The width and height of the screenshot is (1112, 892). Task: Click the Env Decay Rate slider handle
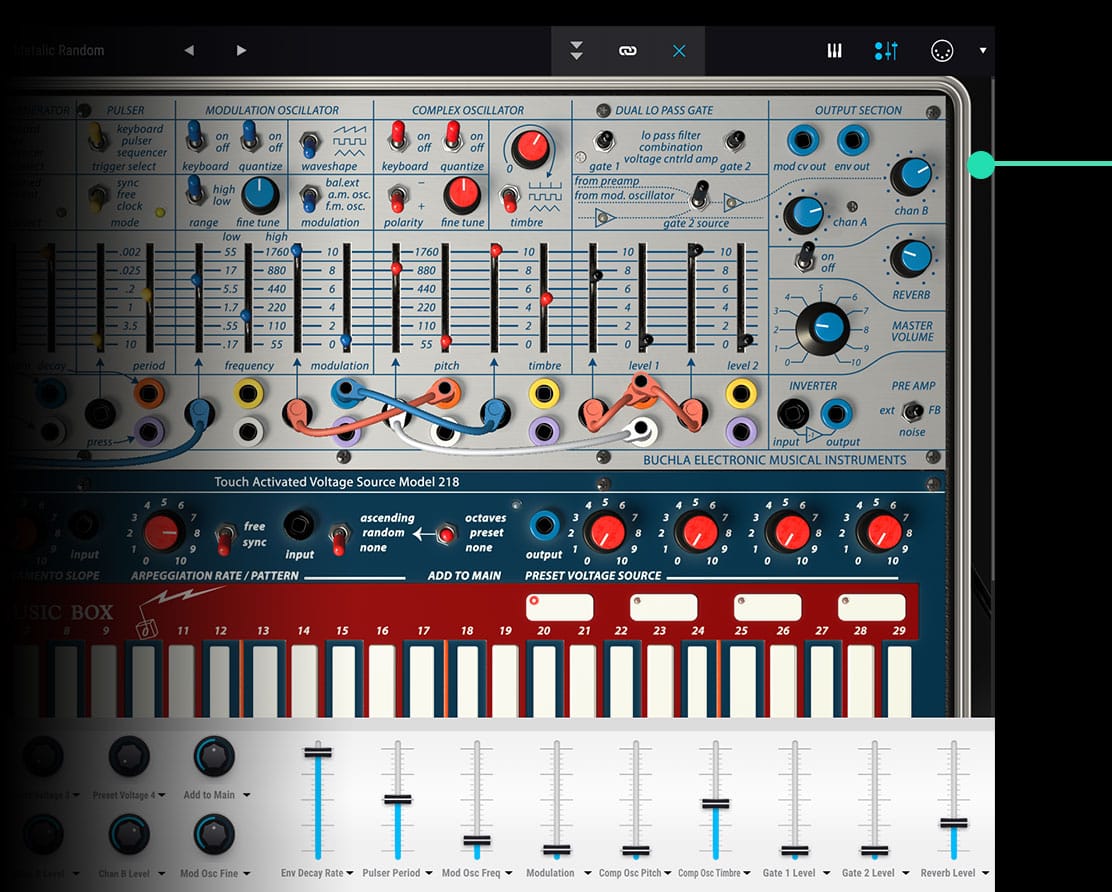[x=318, y=752]
